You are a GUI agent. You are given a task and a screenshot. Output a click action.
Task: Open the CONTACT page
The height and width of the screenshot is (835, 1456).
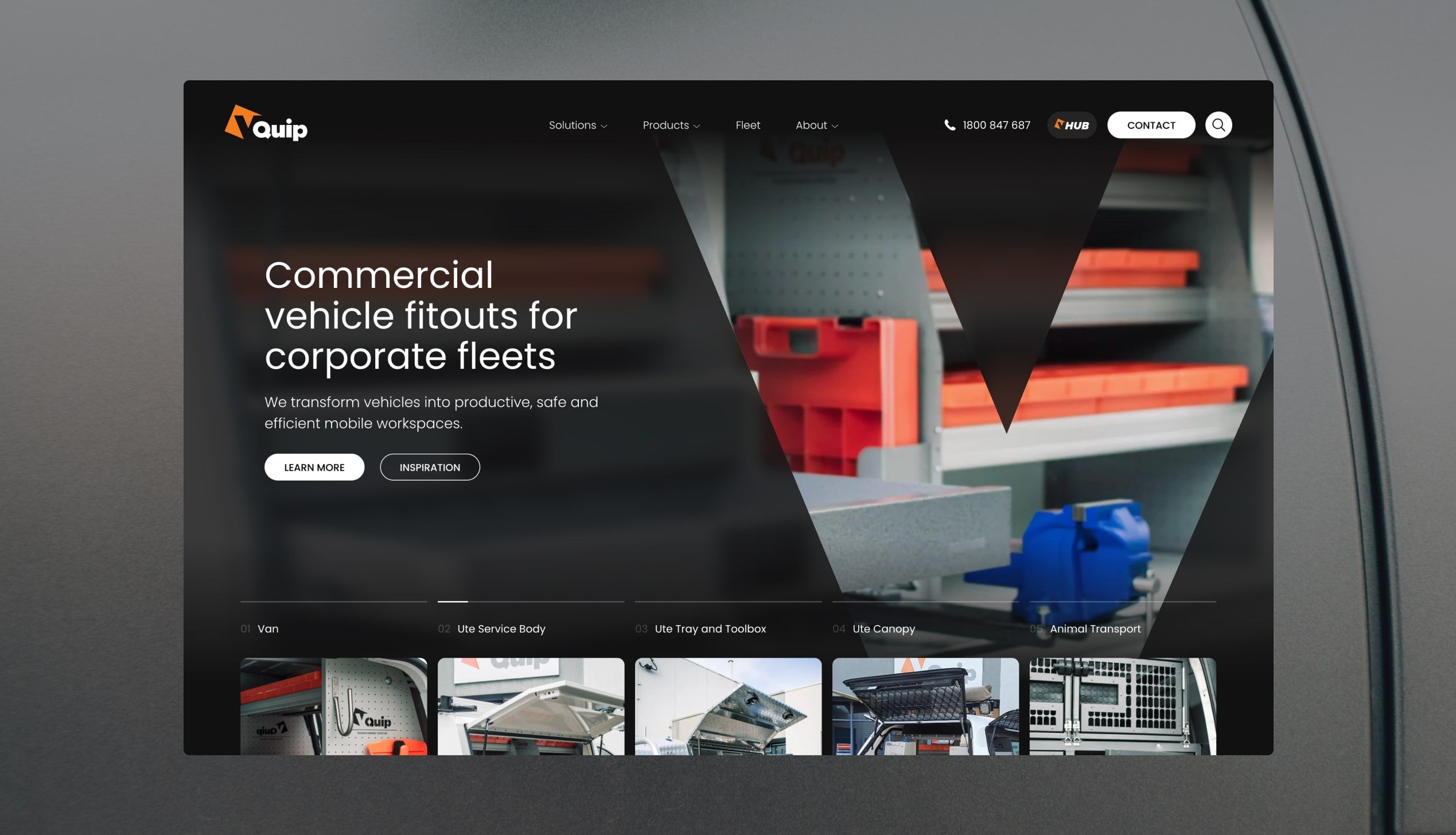1151,125
